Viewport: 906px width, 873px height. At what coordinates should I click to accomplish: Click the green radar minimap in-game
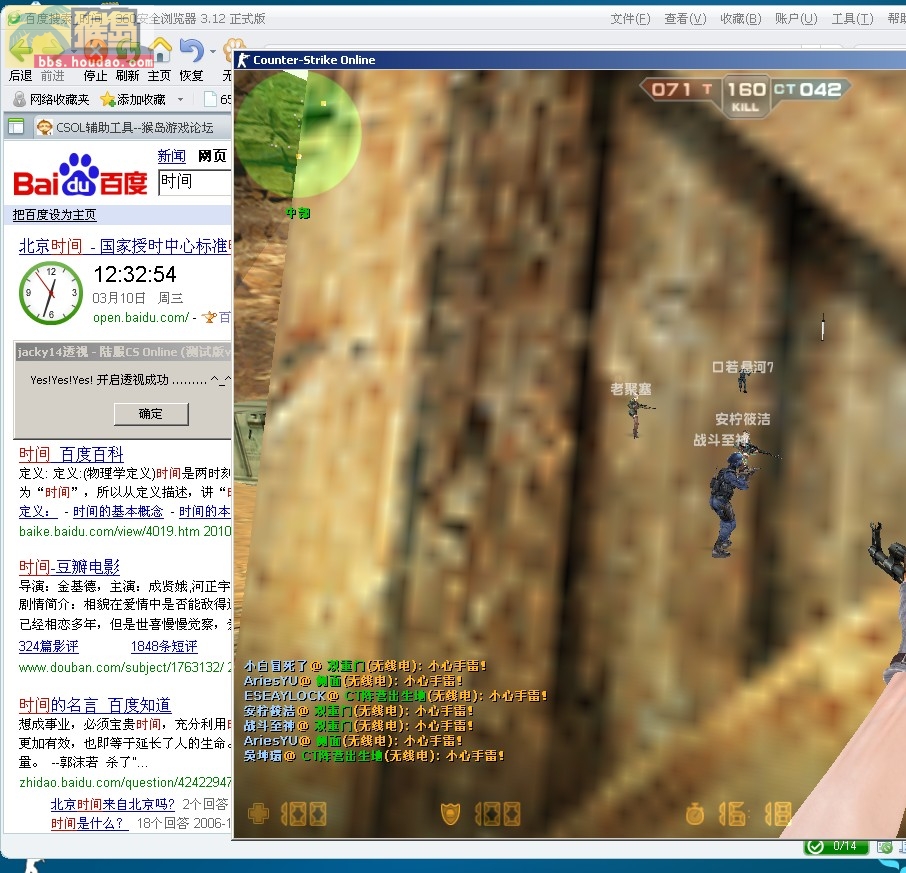pyautogui.click(x=298, y=134)
